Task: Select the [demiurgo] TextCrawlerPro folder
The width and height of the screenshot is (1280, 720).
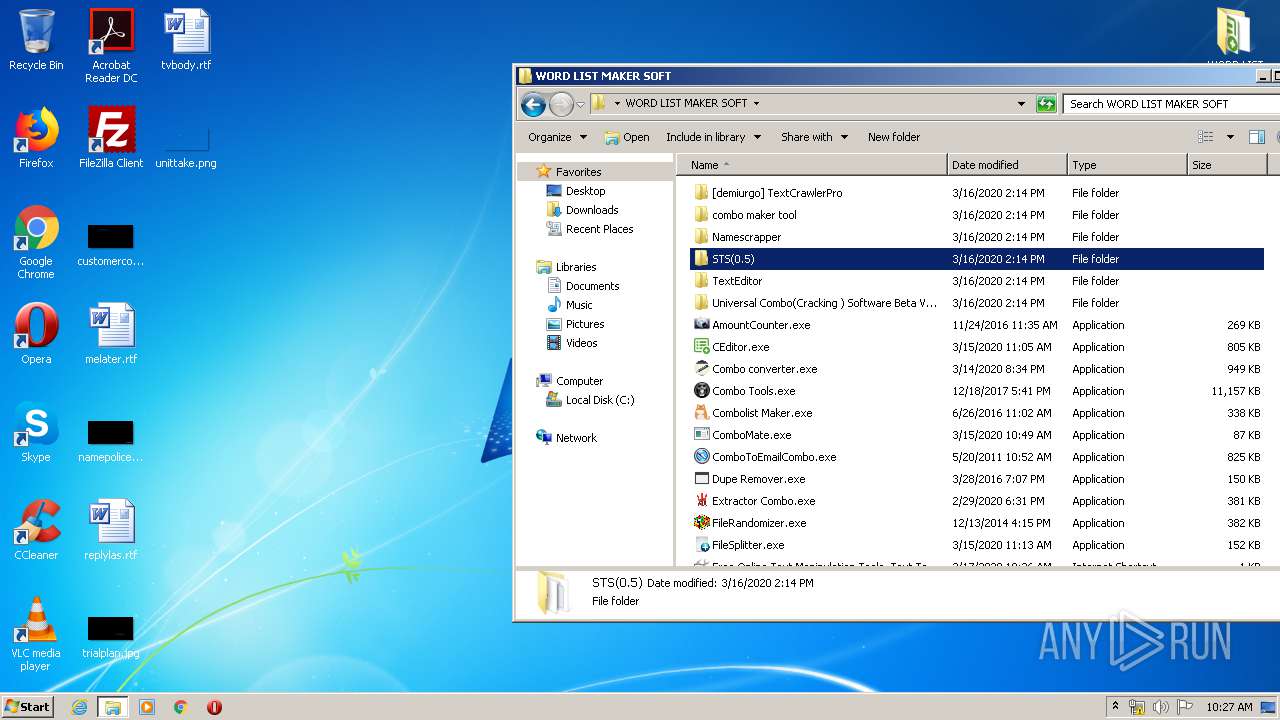Action: 768,193
